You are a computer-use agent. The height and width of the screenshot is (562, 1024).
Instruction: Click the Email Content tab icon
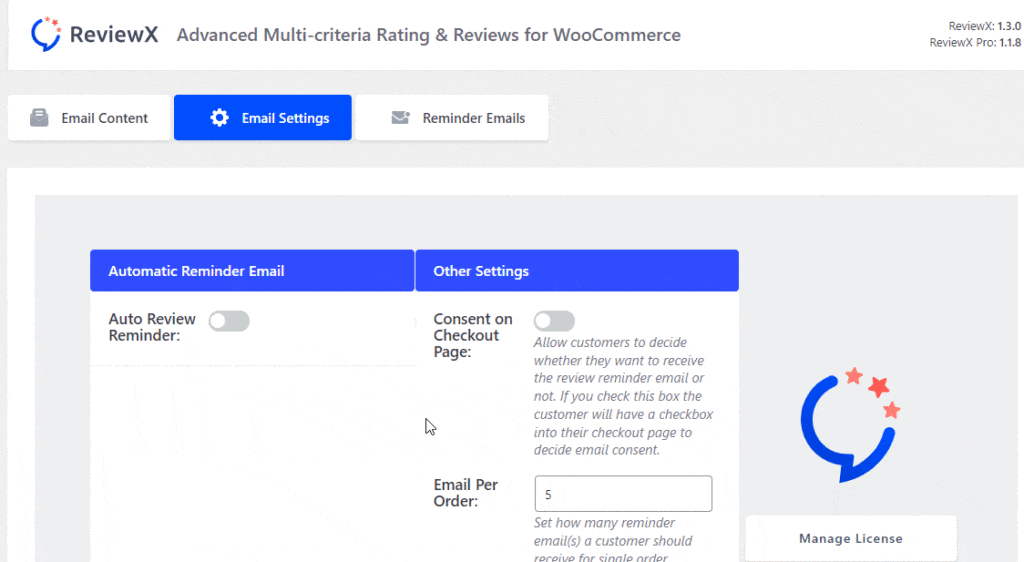(39, 117)
